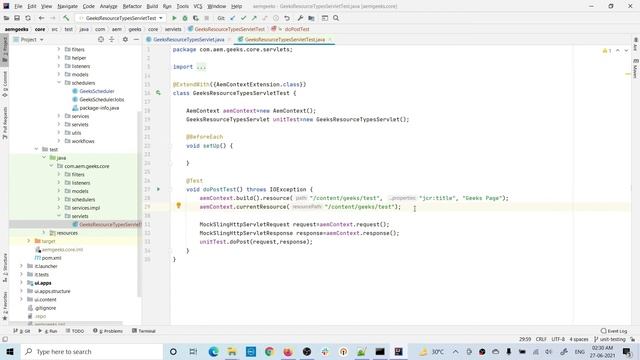Image resolution: width=640 pixels, height=360 pixels.
Task: Click the Open folder toolbar icon
Action: tap(6, 18)
